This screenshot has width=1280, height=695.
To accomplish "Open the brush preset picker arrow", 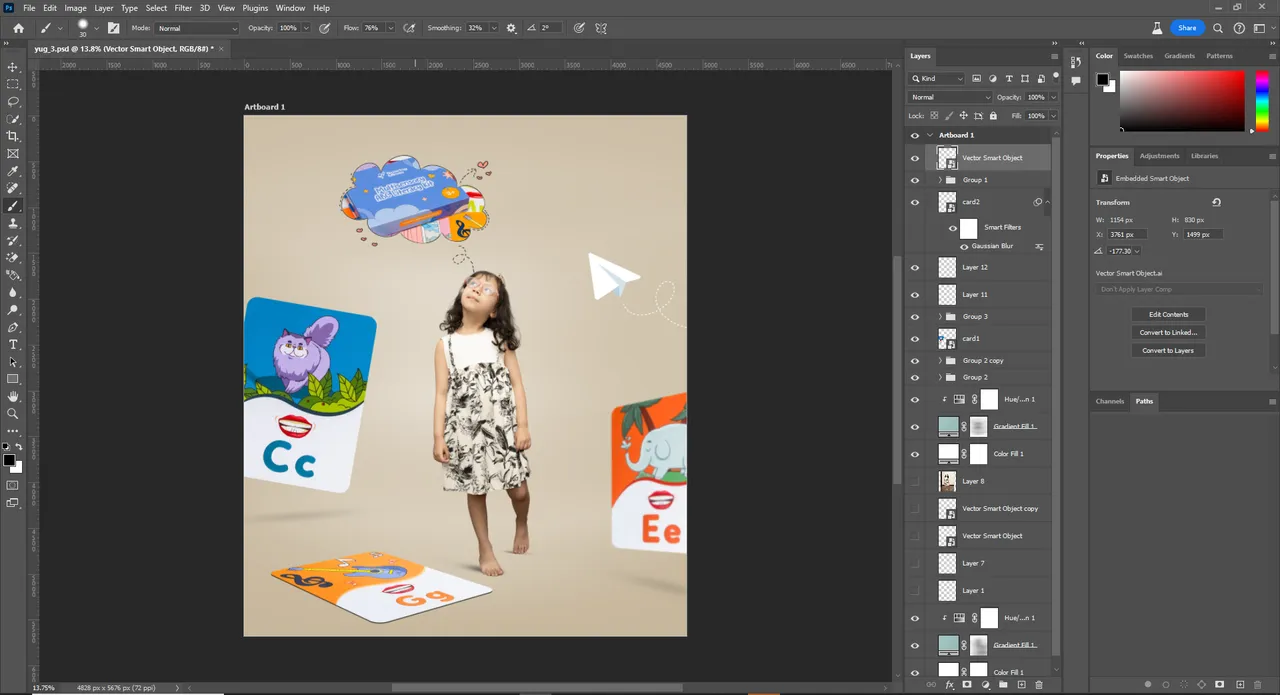I will [97, 28].
